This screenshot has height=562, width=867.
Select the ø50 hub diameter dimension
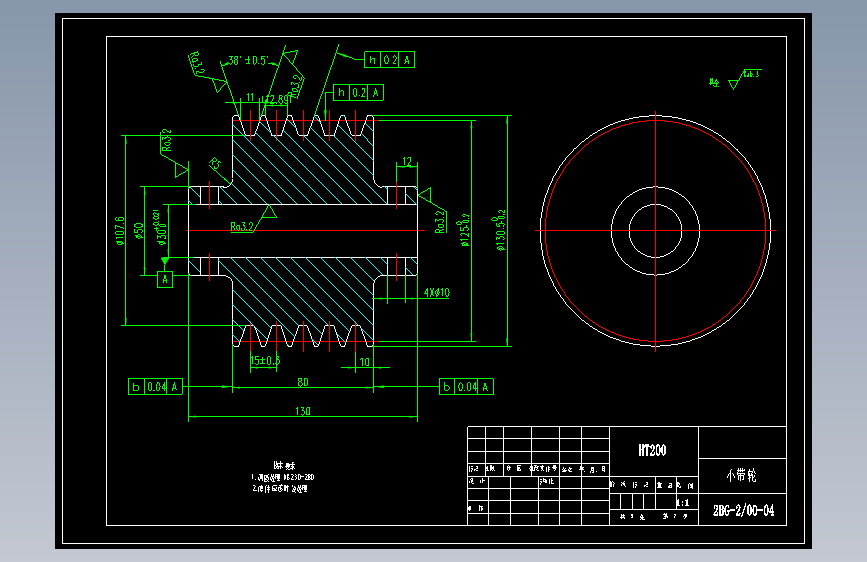click(138, 231)
